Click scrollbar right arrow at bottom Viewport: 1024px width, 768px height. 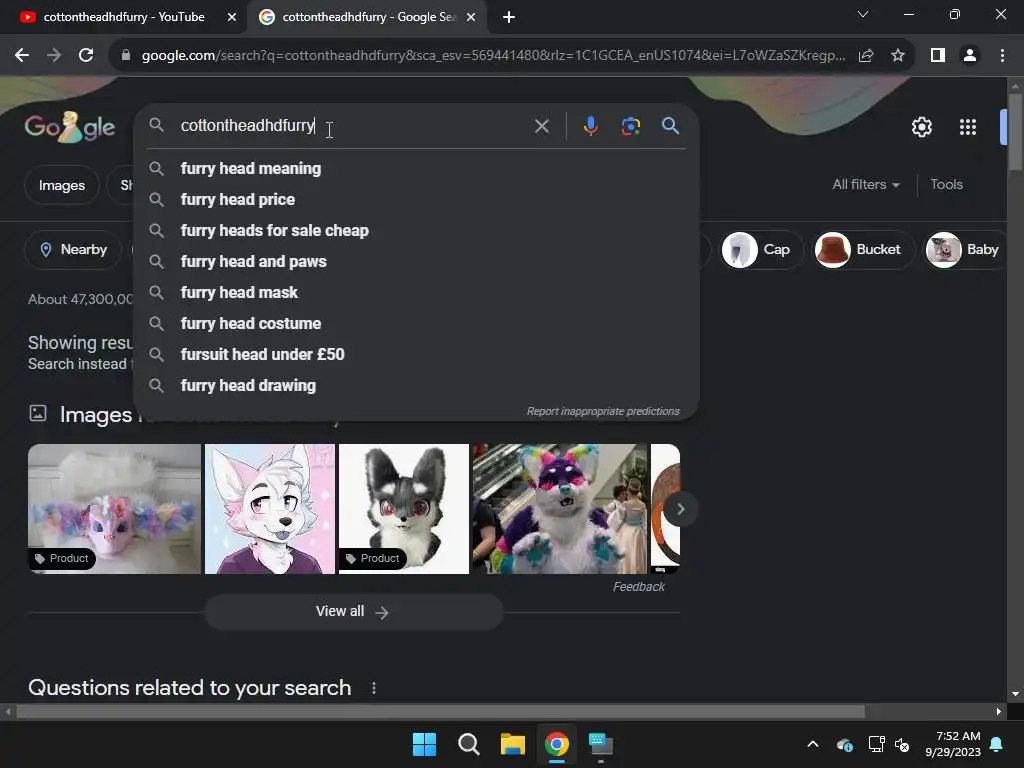coord(999,711)
